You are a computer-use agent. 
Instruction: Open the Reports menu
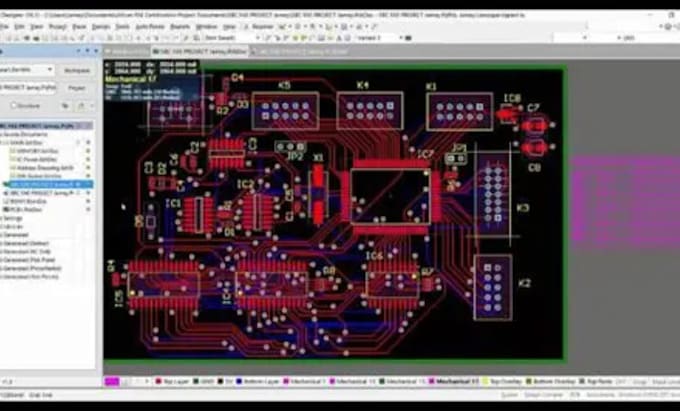tap(180, 27)
